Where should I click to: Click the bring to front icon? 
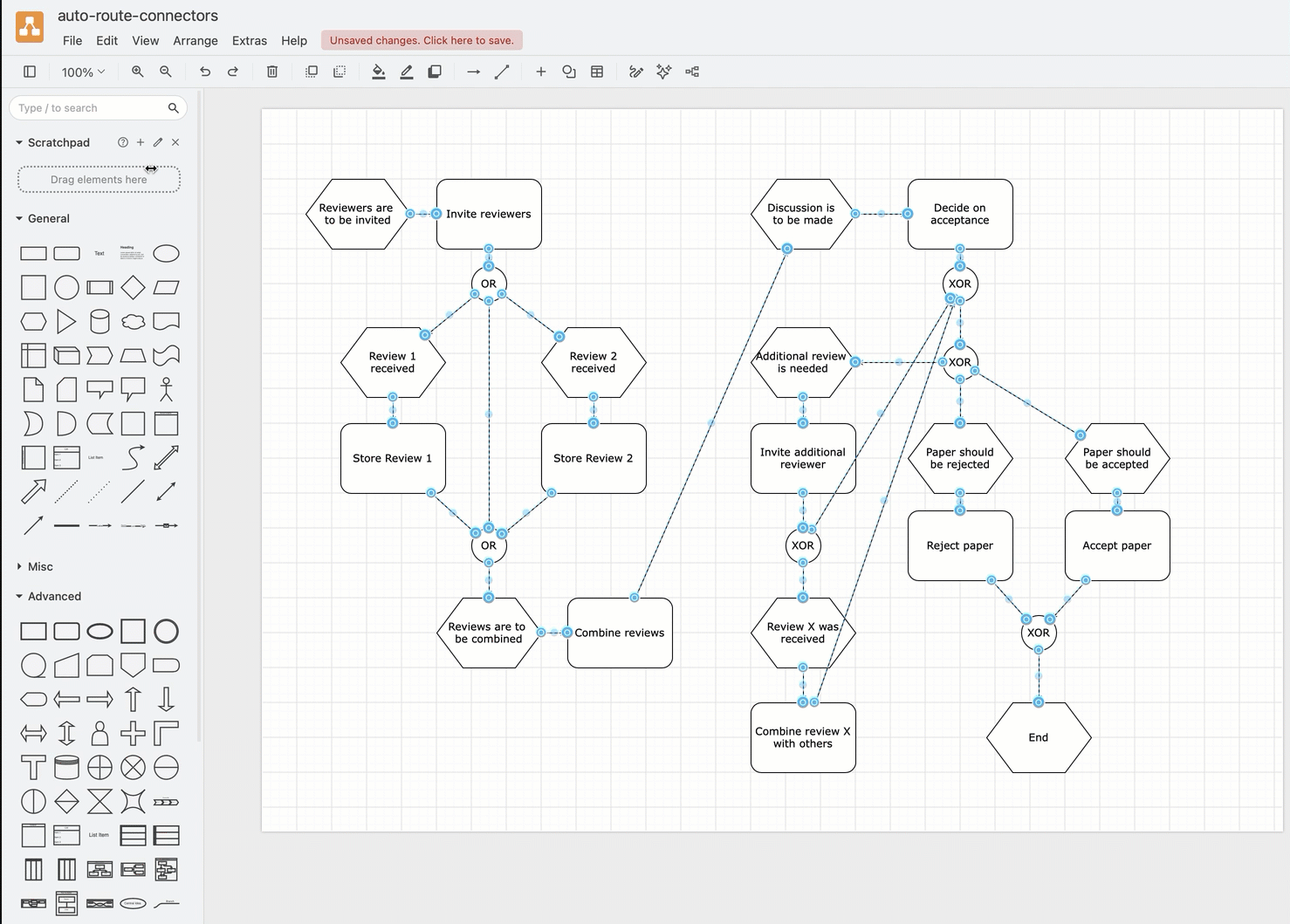(x=312, y=72)
